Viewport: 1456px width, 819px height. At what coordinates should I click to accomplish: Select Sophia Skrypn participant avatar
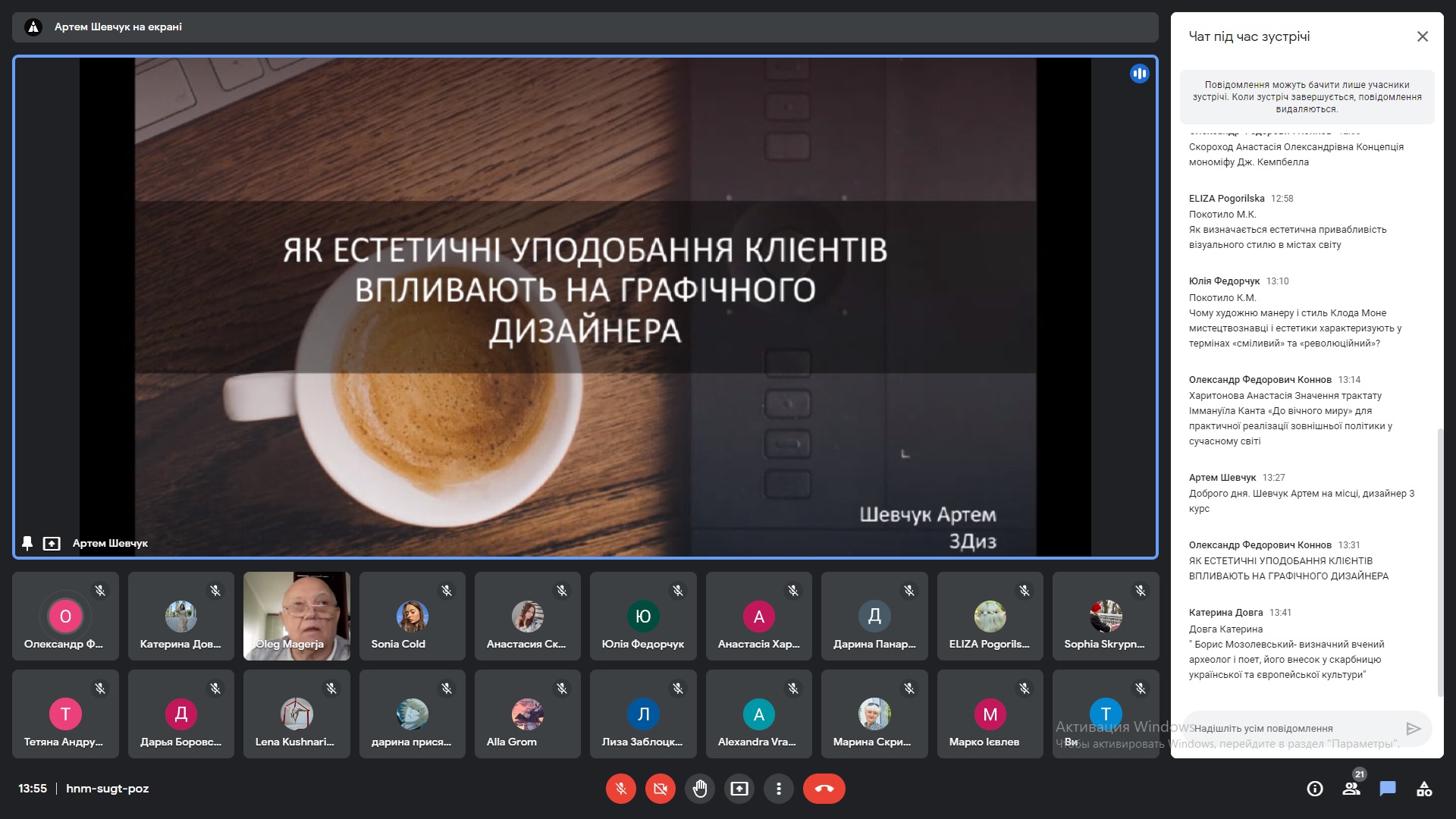click(x=1106, y=617)
